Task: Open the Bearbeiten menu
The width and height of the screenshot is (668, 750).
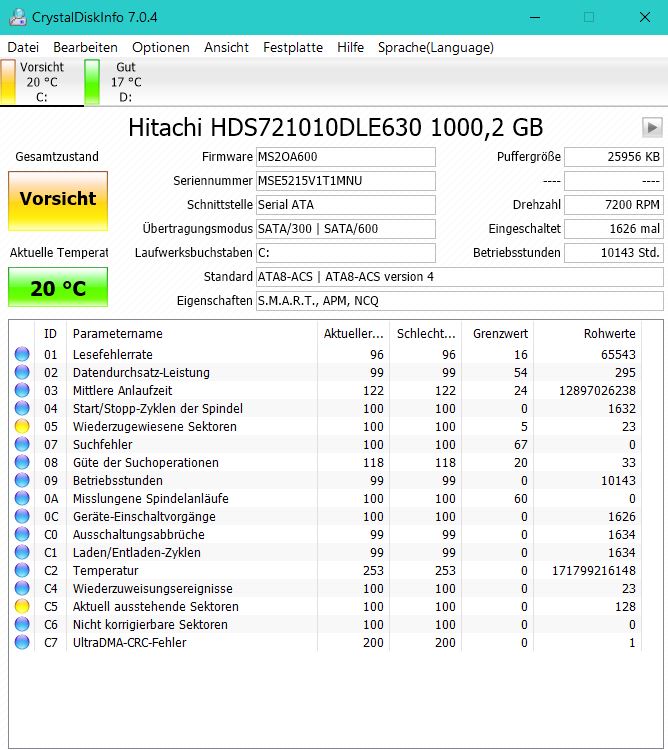Action: (85, 47)
